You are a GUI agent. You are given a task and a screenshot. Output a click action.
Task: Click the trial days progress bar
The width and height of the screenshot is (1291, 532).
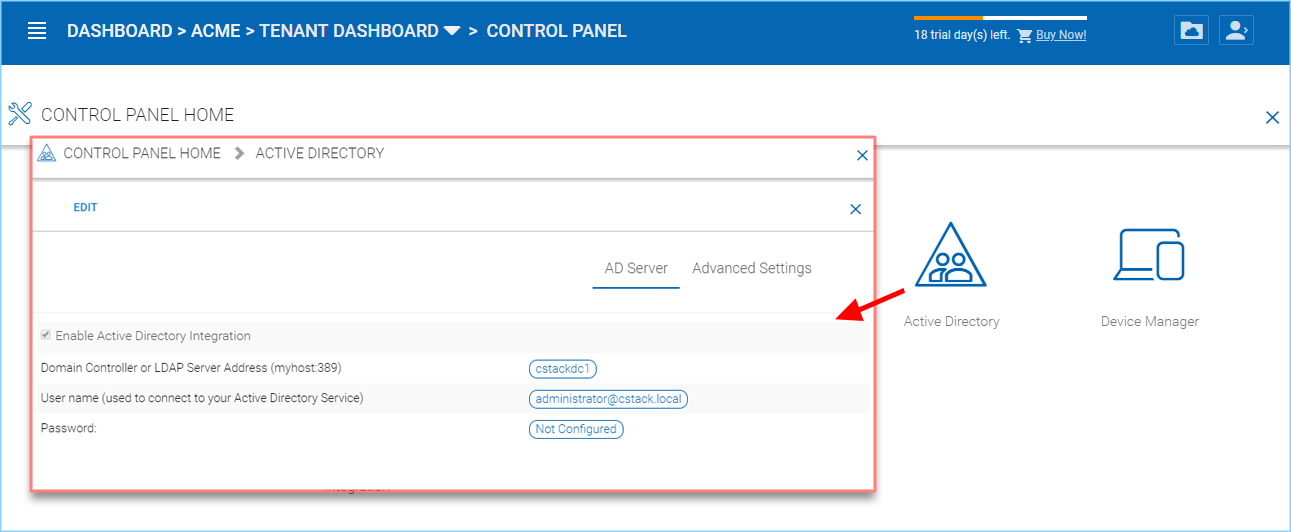(1000, 17)
